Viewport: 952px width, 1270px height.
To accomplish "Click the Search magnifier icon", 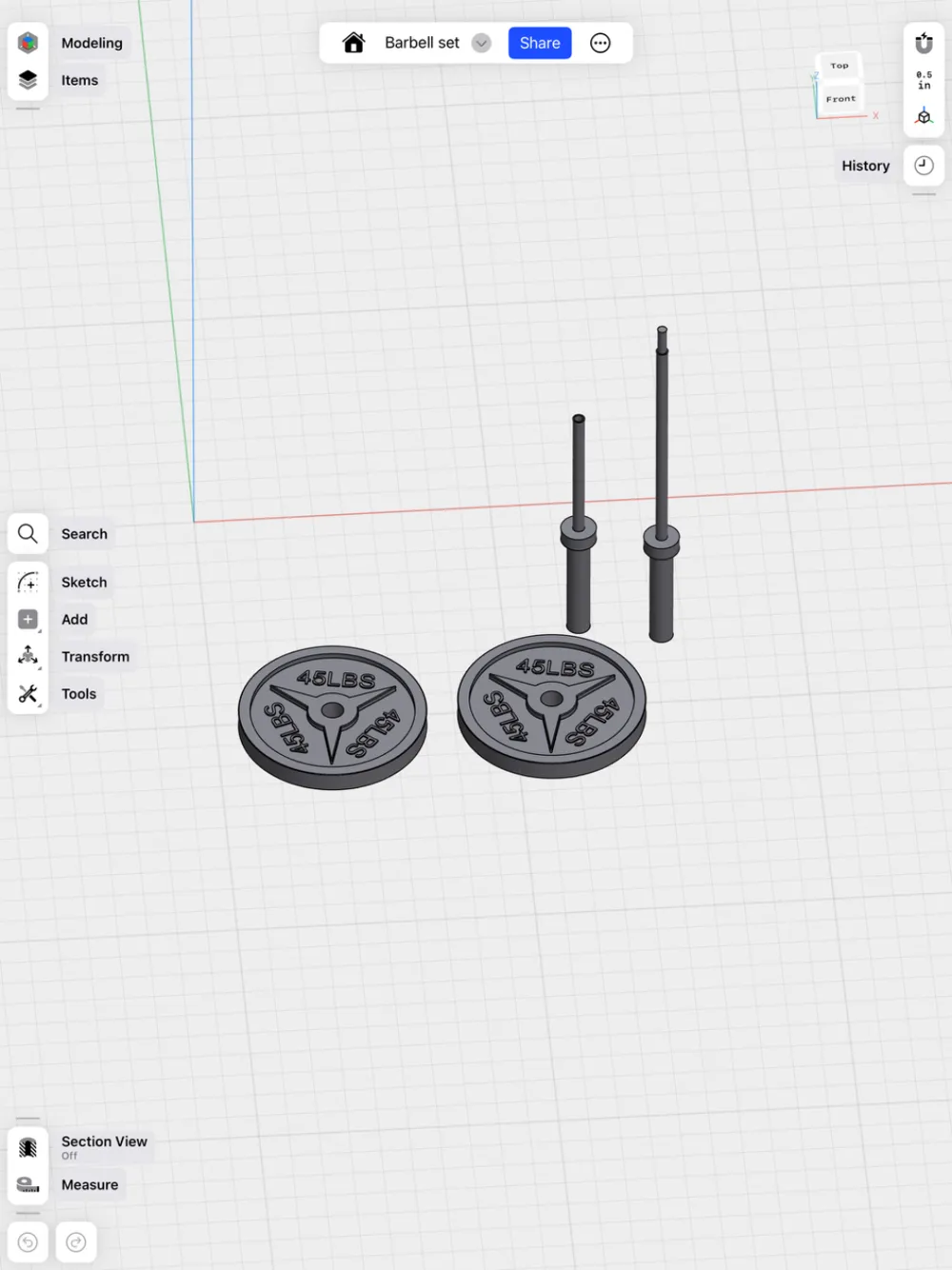I will coord(28,534).
